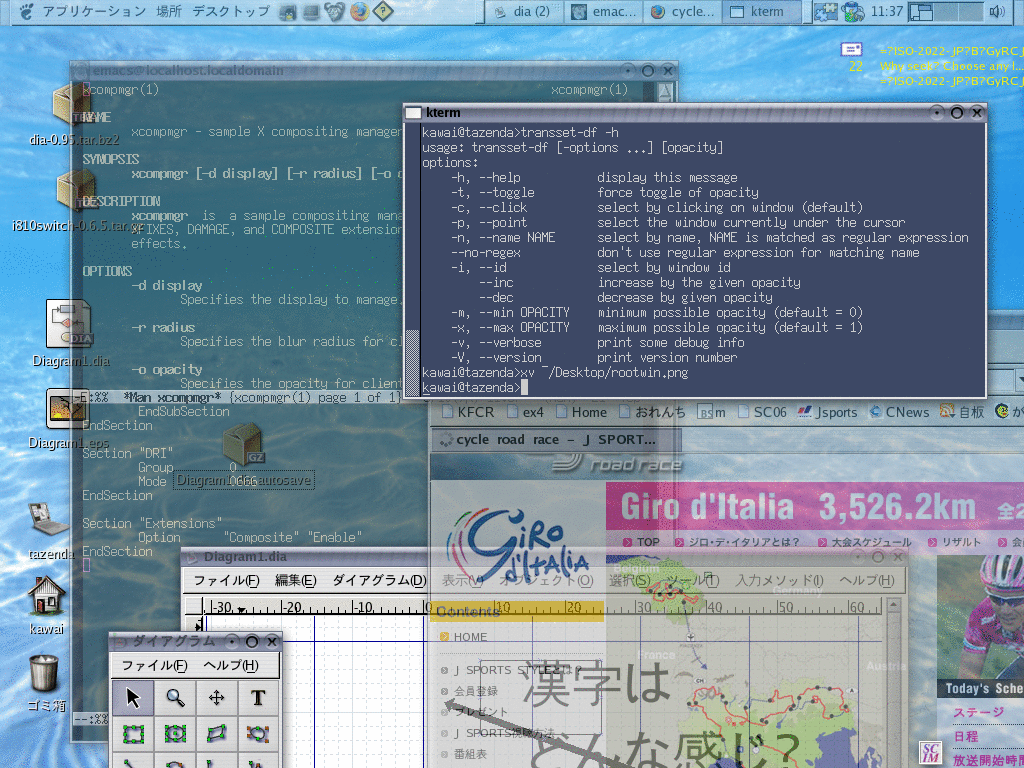The image size is (1024, 768).
Task: Open the Jsports bookmark in browser
Action: point(827,412)
